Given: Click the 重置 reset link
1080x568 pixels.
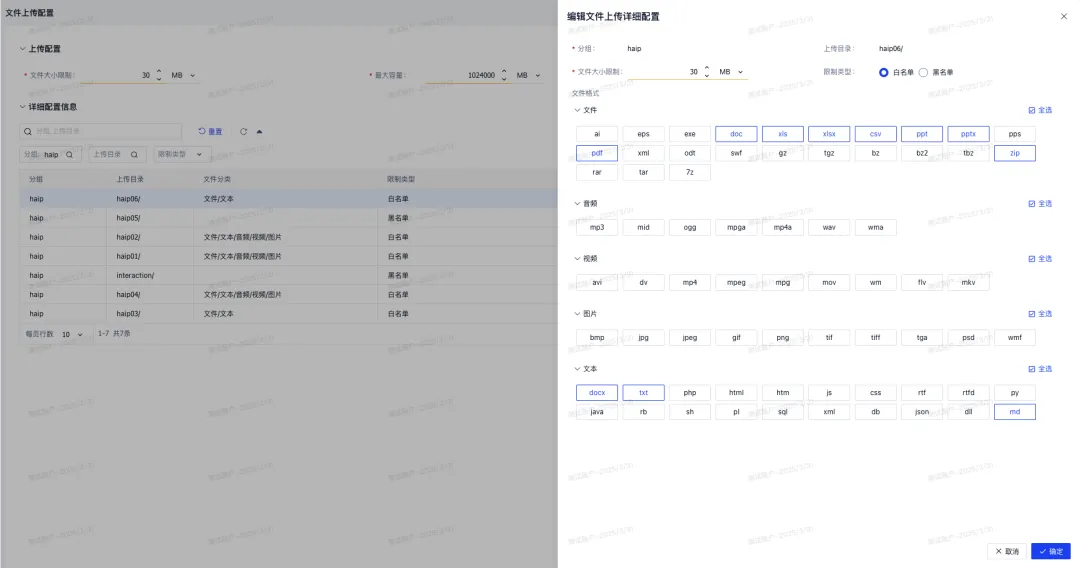Looking at the screenshot, I should (210, 132).
